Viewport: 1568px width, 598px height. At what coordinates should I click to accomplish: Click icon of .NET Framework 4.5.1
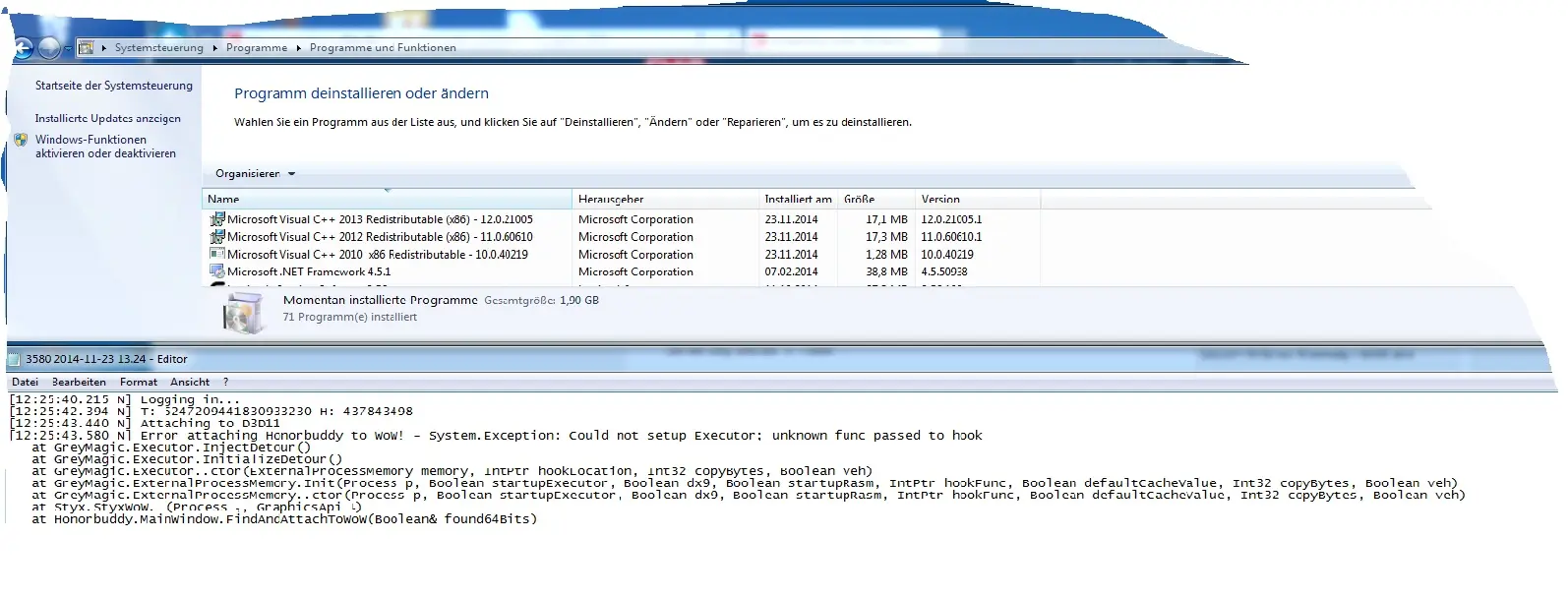pyautogui.click(x=217, y=271)
